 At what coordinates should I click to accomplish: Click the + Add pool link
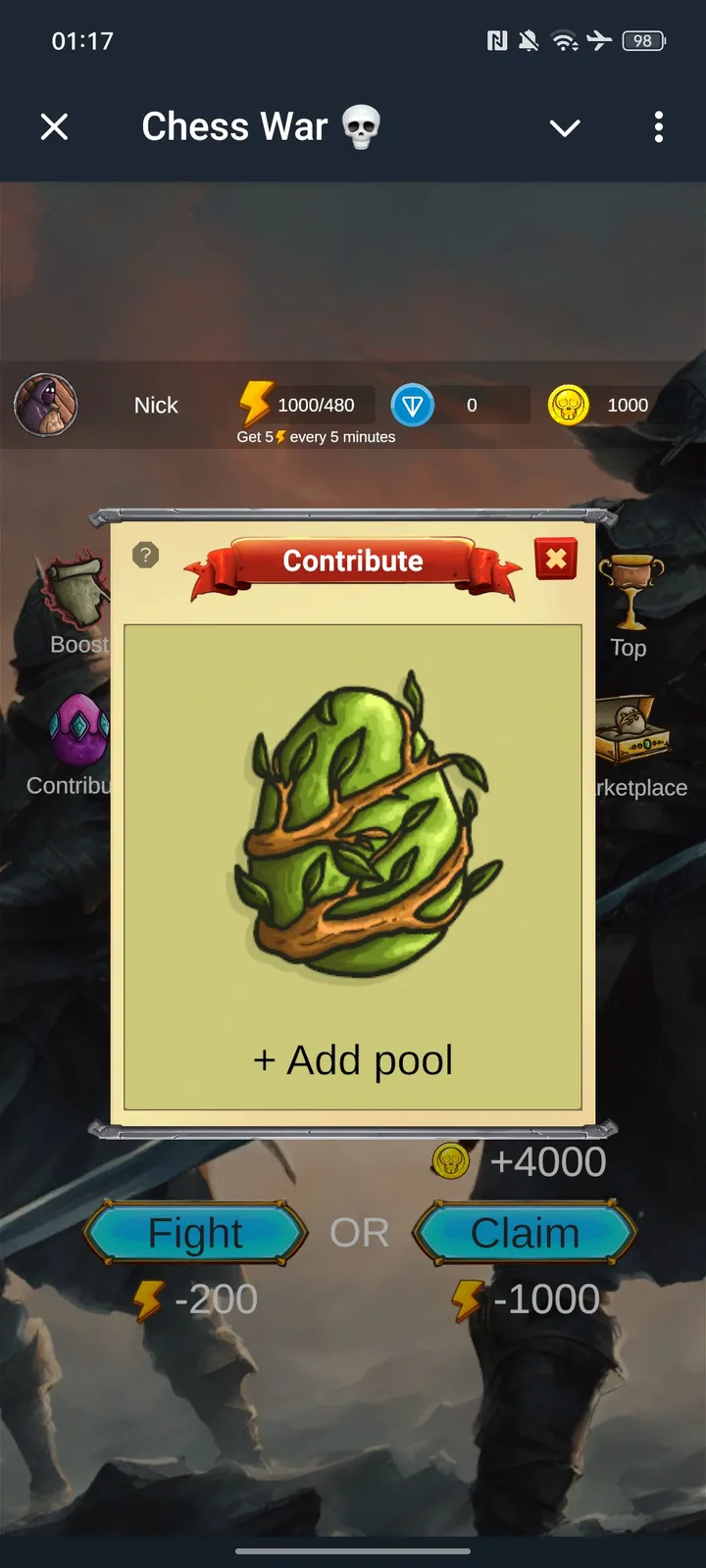pyautogui.click(x=353, y=1060)
